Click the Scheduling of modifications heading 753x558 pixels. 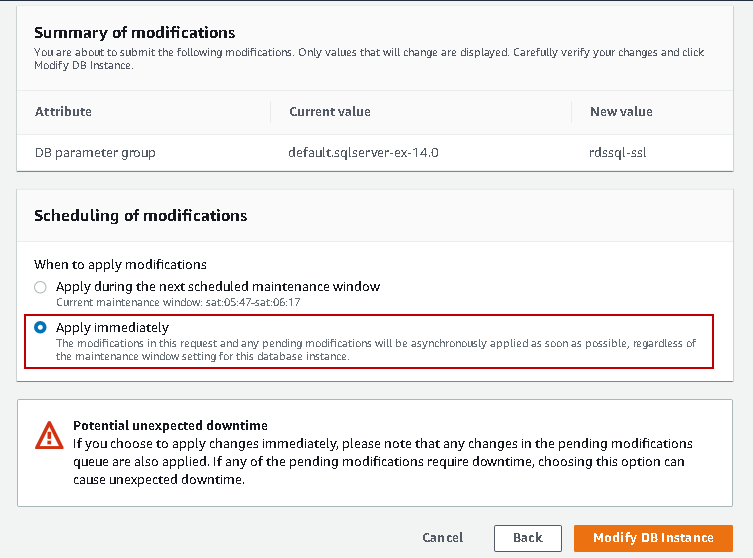[x=140, y=215]
